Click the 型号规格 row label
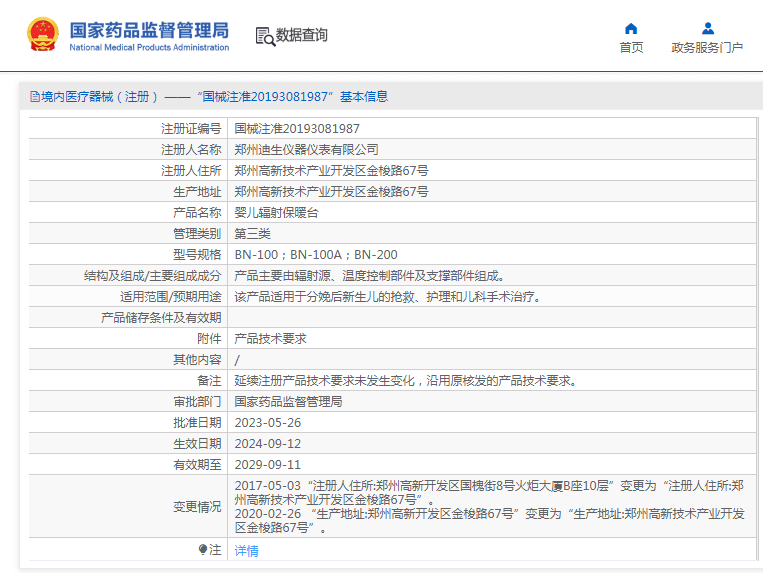 click(197, 254)
